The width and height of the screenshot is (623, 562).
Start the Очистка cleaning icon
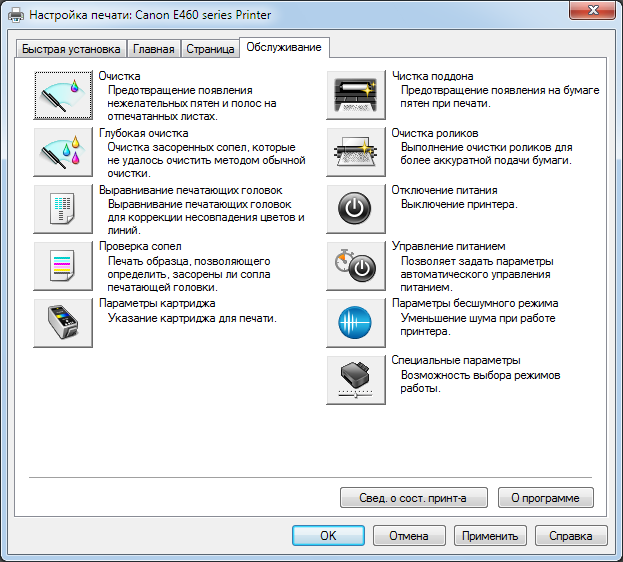point(63,95)
